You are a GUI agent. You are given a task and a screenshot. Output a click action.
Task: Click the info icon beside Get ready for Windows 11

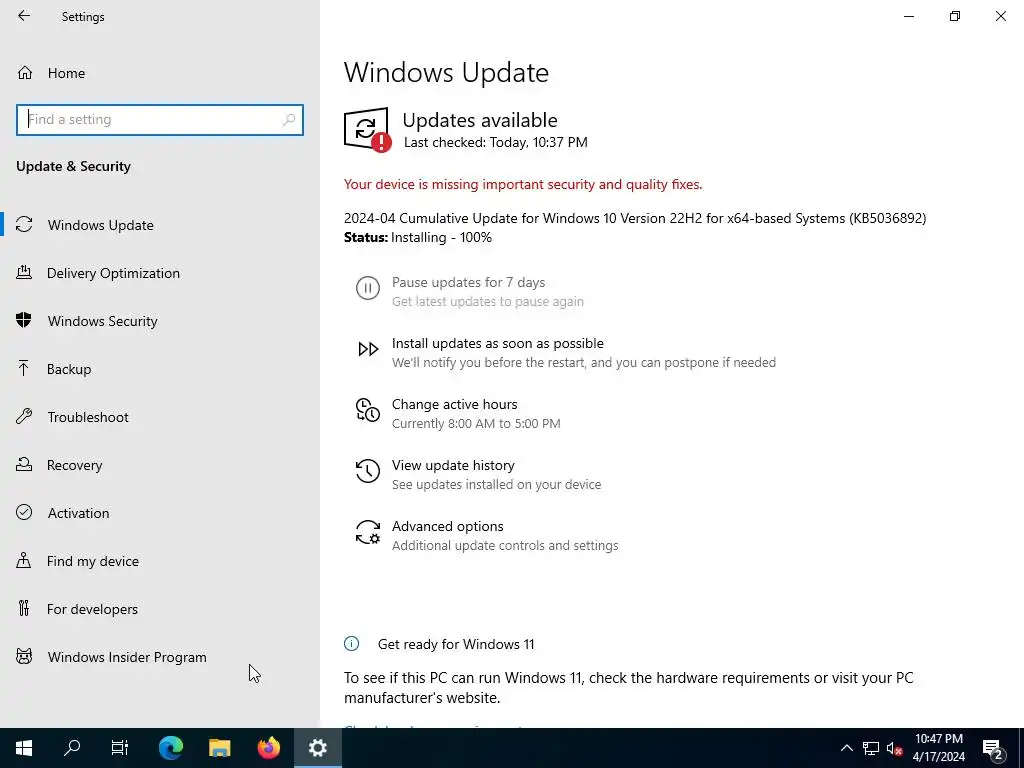point(351,644)
